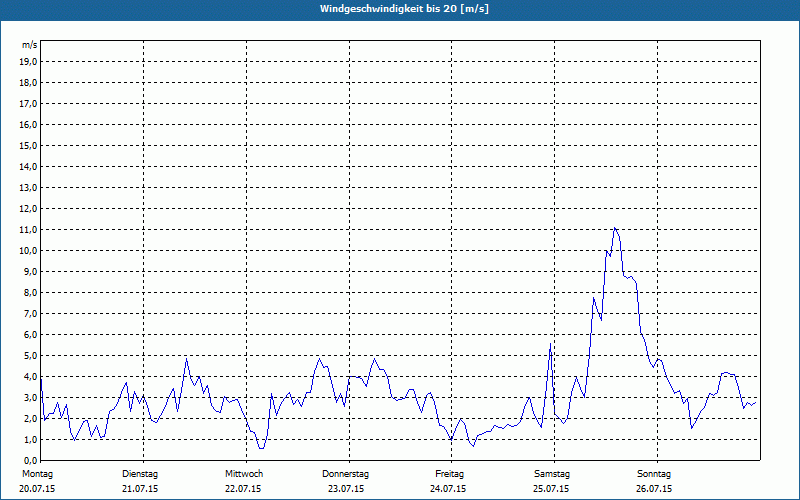Image resolution: width=800 pixels, height=500 pixels.
Task: Select the 12,0 y-axis label
Action: 28,209
